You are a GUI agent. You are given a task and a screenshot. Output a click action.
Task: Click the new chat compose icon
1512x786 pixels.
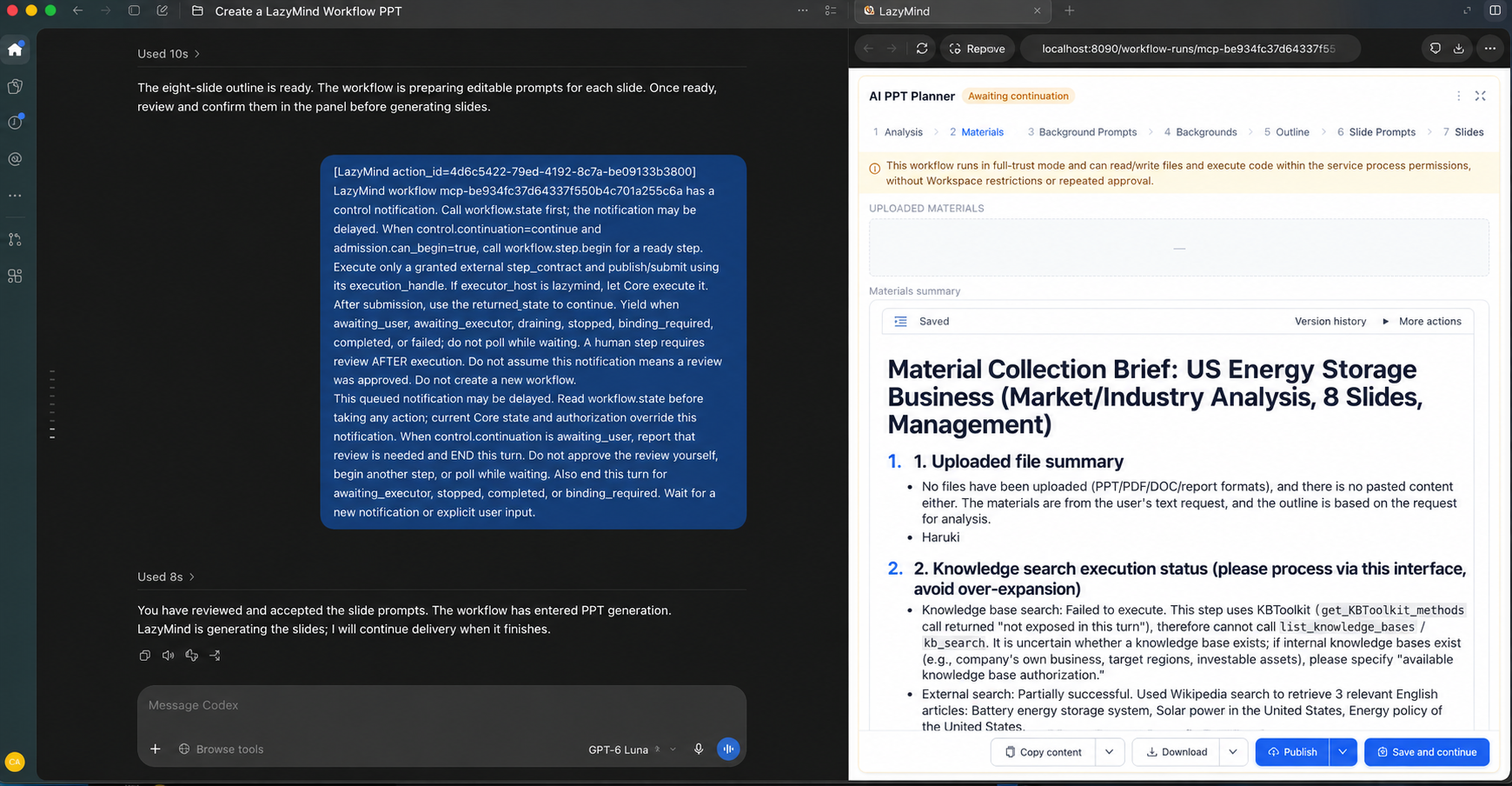click(162, 11)
